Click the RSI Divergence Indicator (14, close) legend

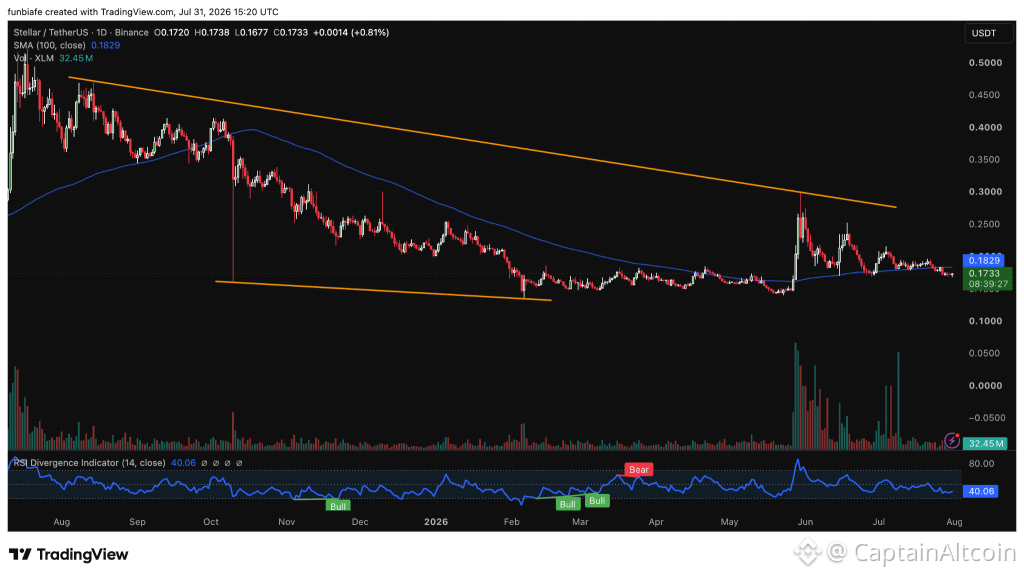89,463
